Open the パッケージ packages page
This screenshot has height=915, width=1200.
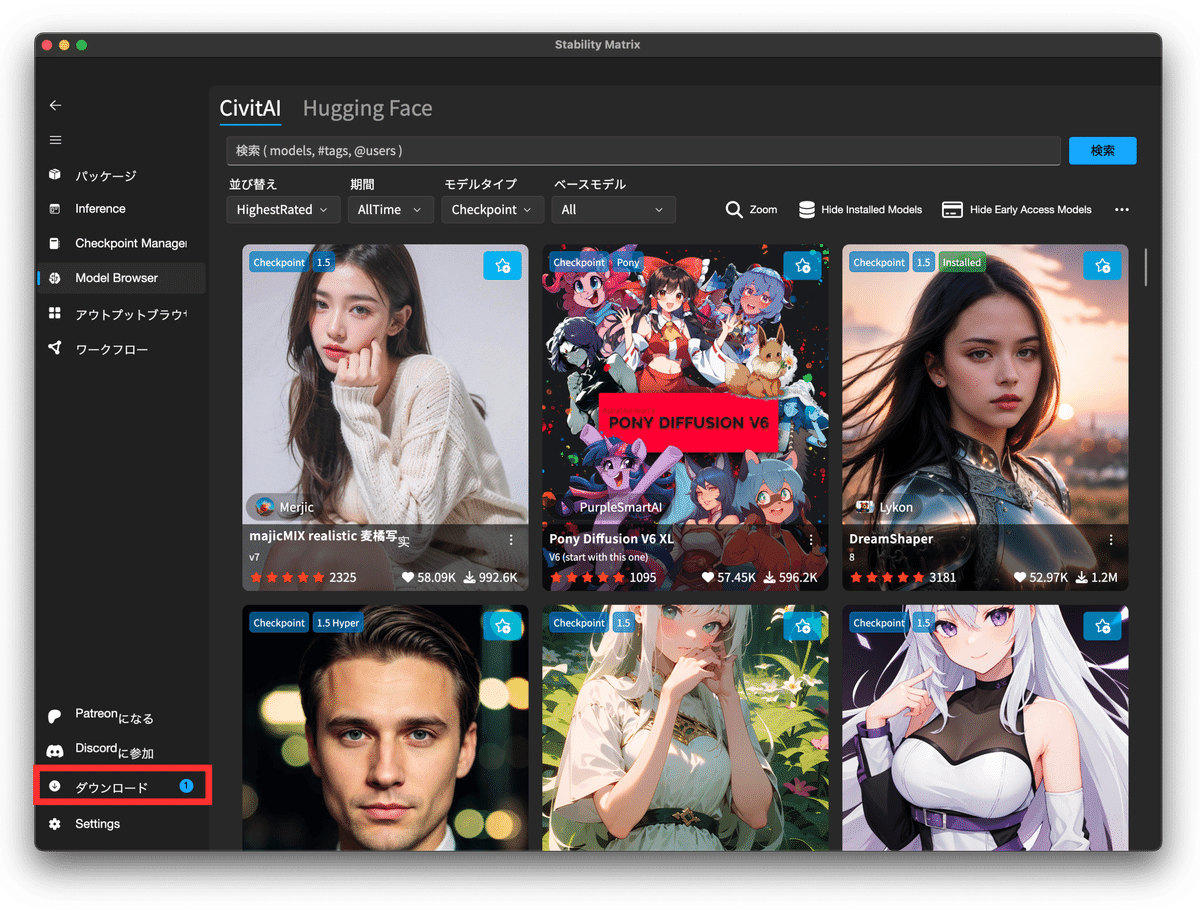tap(120, 175)
